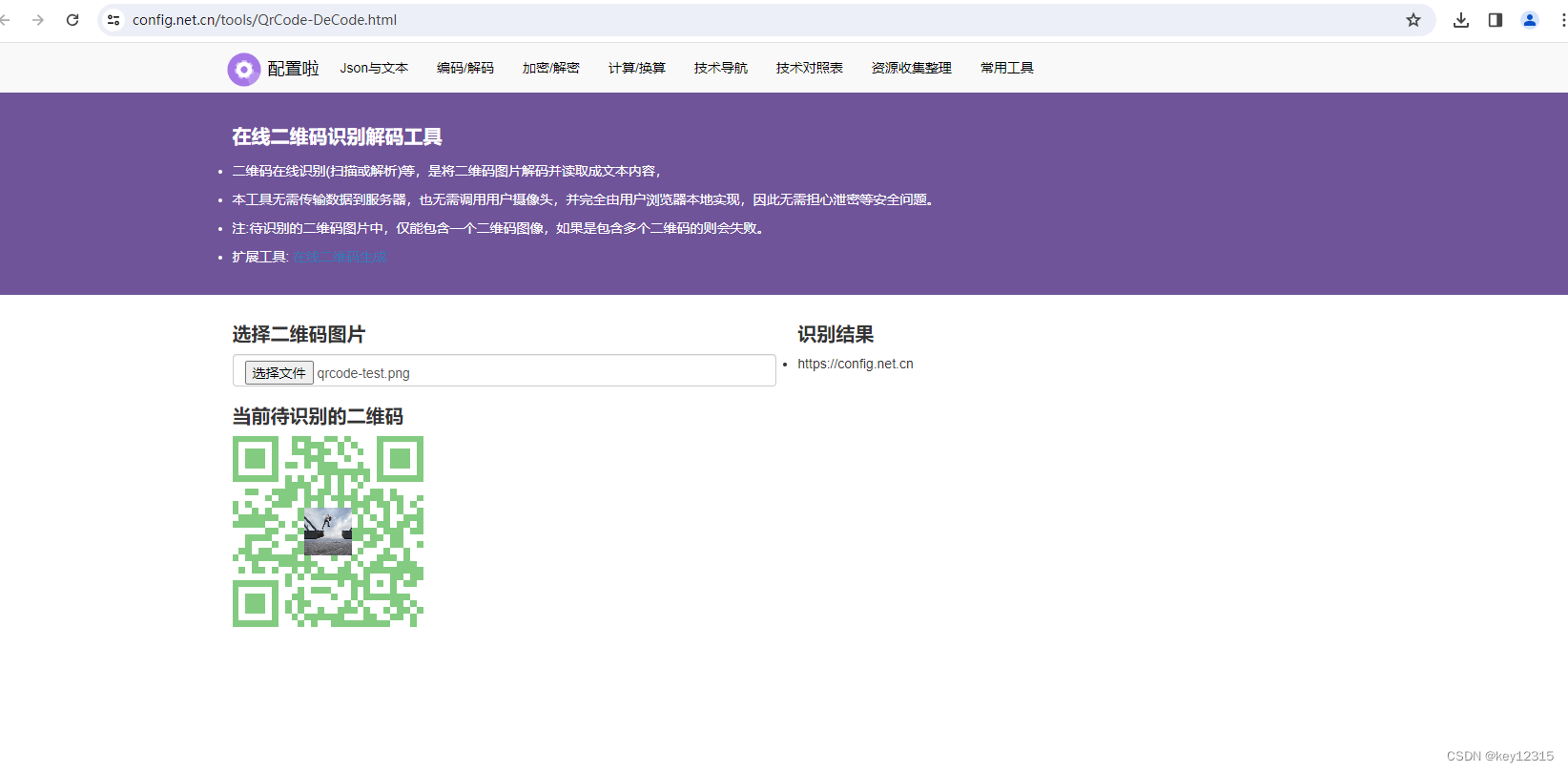Open site information icon in address bar
This screenshot has width=1568, height=772.
pyautogui.click(x=113, y=20)
